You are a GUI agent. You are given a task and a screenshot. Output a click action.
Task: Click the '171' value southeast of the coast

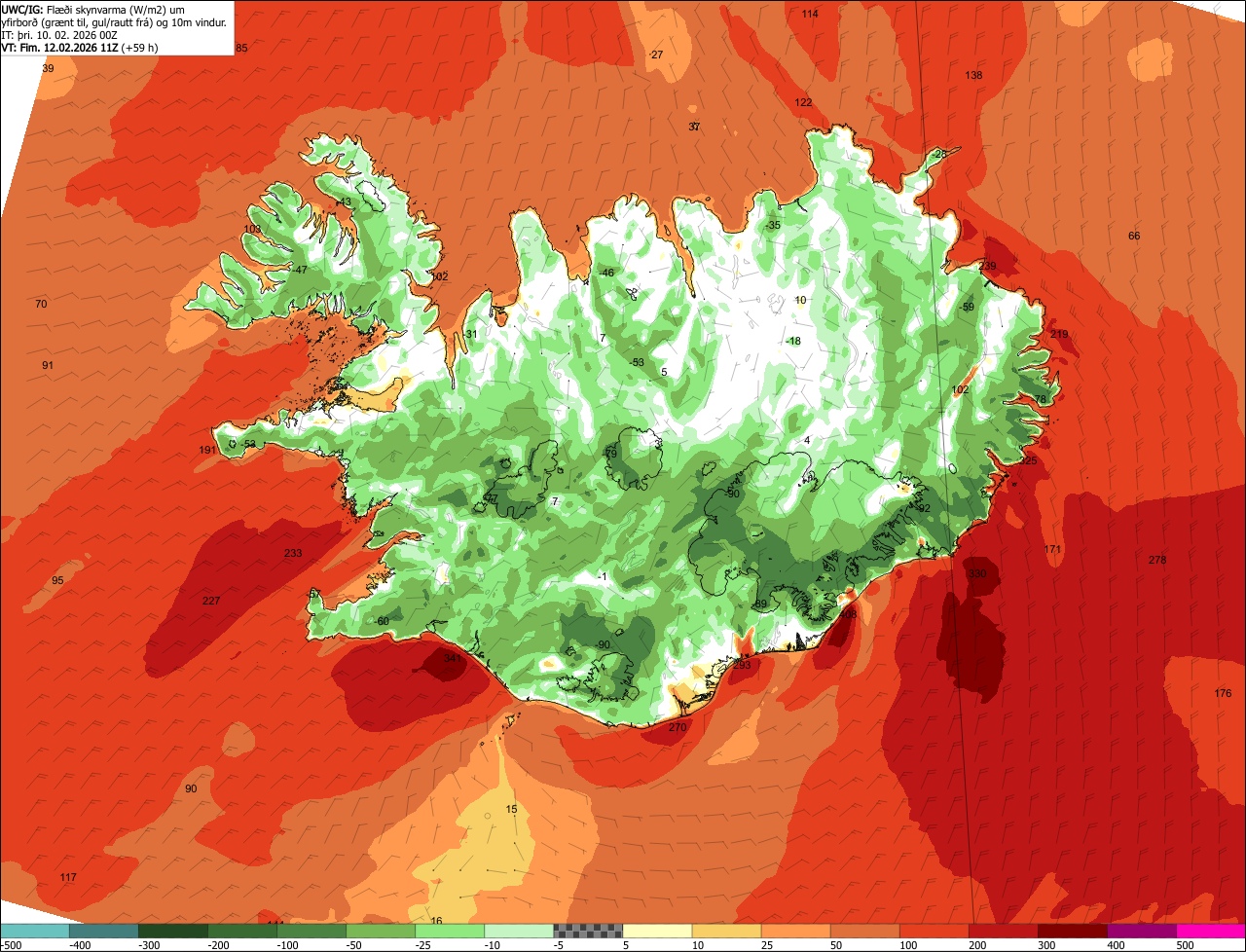coord(1053,550)
